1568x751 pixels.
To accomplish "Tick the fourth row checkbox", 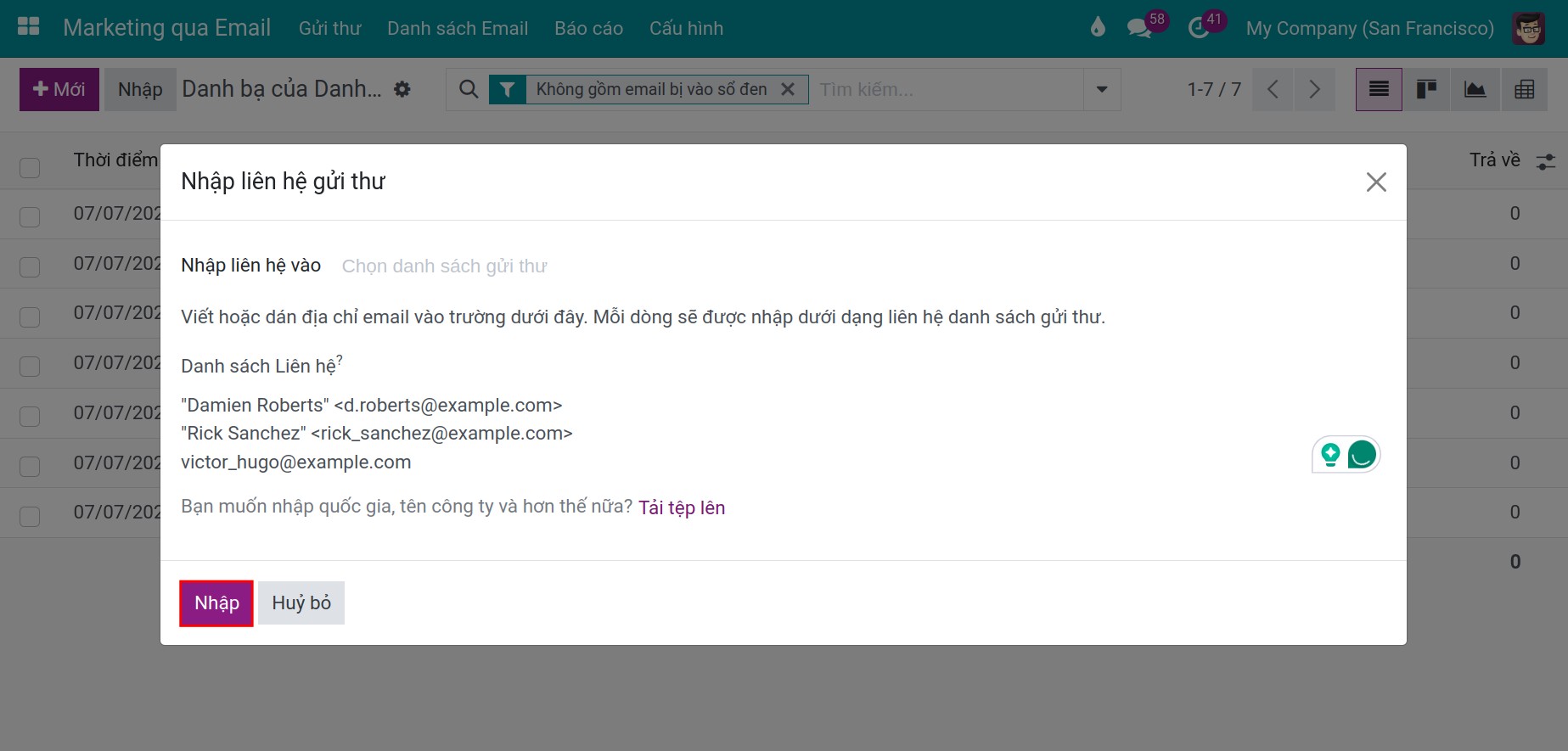I will click(x=30, y=366).
